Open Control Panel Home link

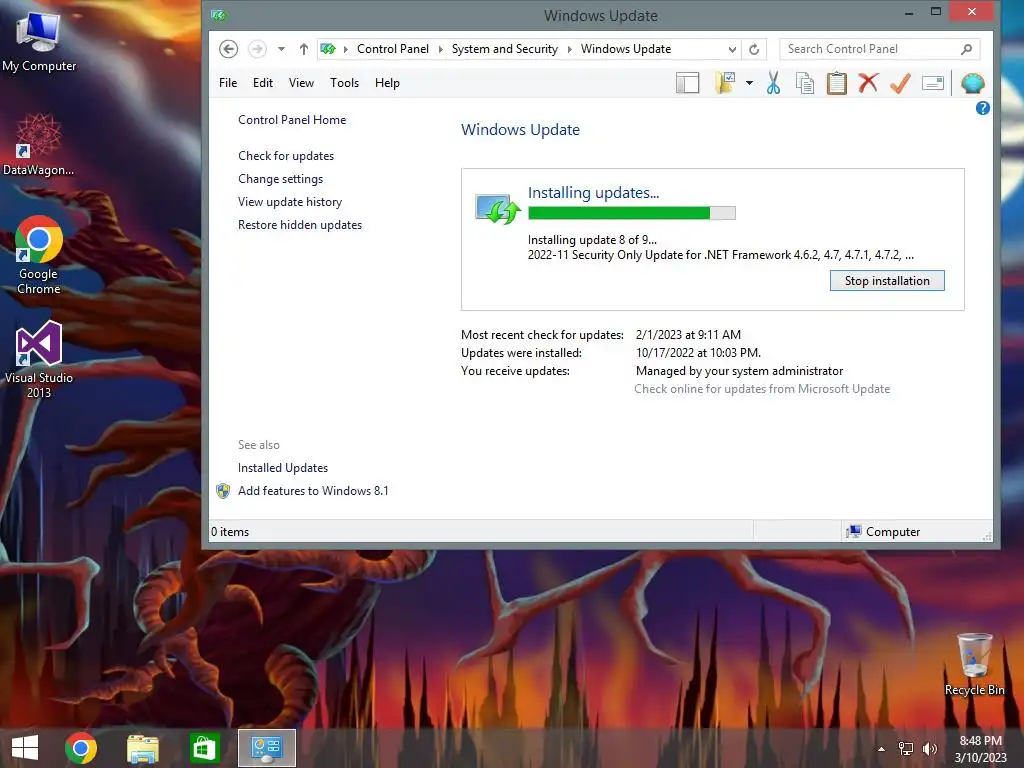click(292, 120)
